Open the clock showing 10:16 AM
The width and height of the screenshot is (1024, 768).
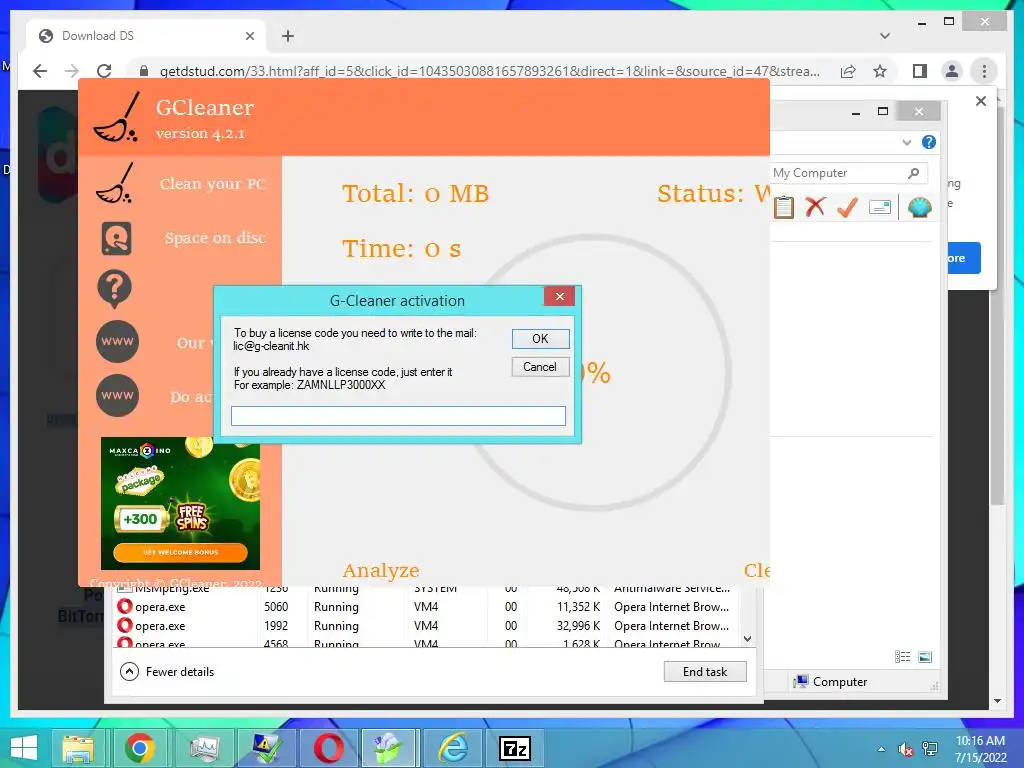pos(980,749)
